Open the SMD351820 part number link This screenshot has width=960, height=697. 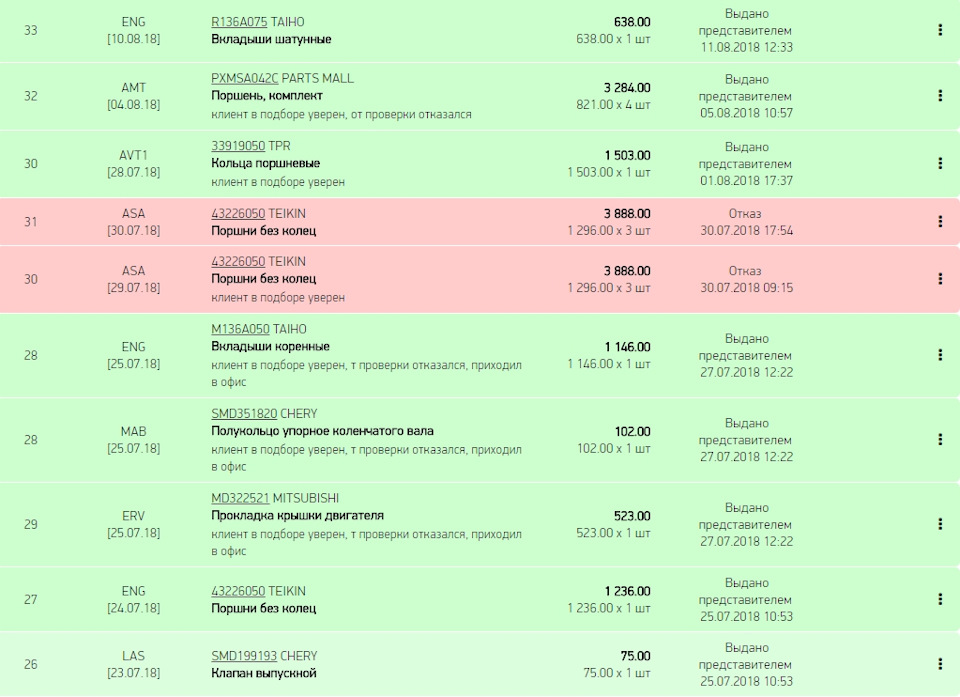pyautogui.click(x=243, y=414)
